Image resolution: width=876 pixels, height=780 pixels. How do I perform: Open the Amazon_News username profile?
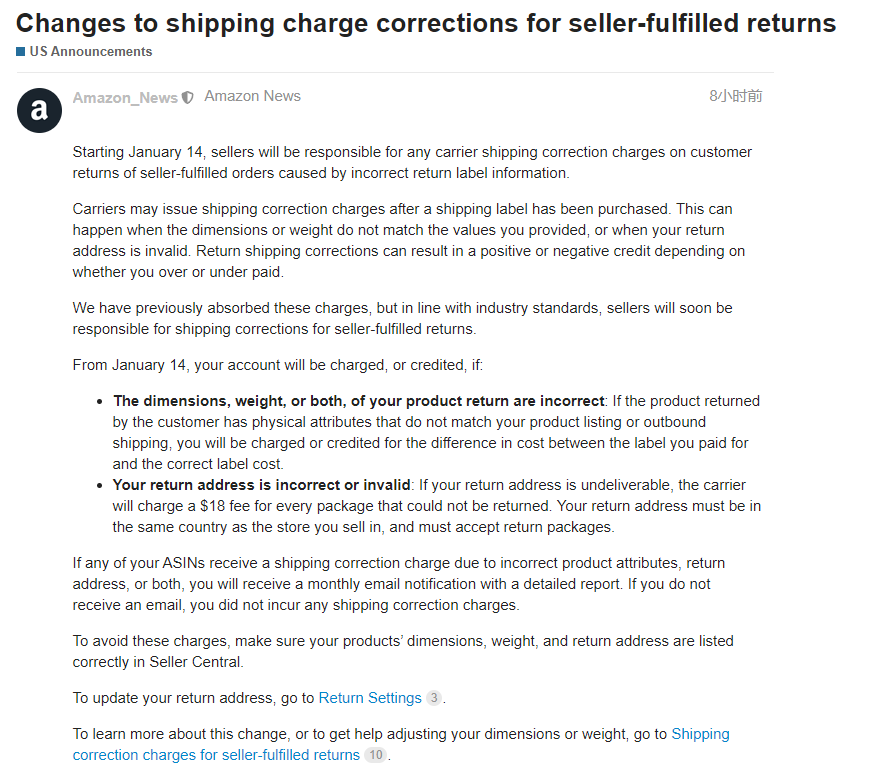point(125,98)
